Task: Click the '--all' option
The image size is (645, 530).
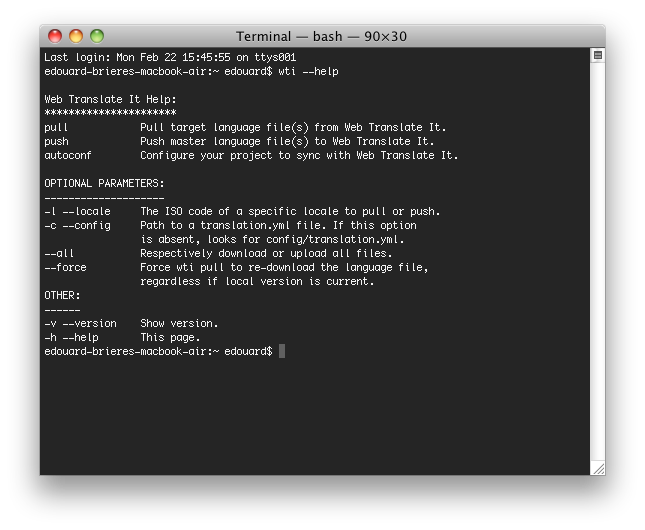Action: [59, 253]
